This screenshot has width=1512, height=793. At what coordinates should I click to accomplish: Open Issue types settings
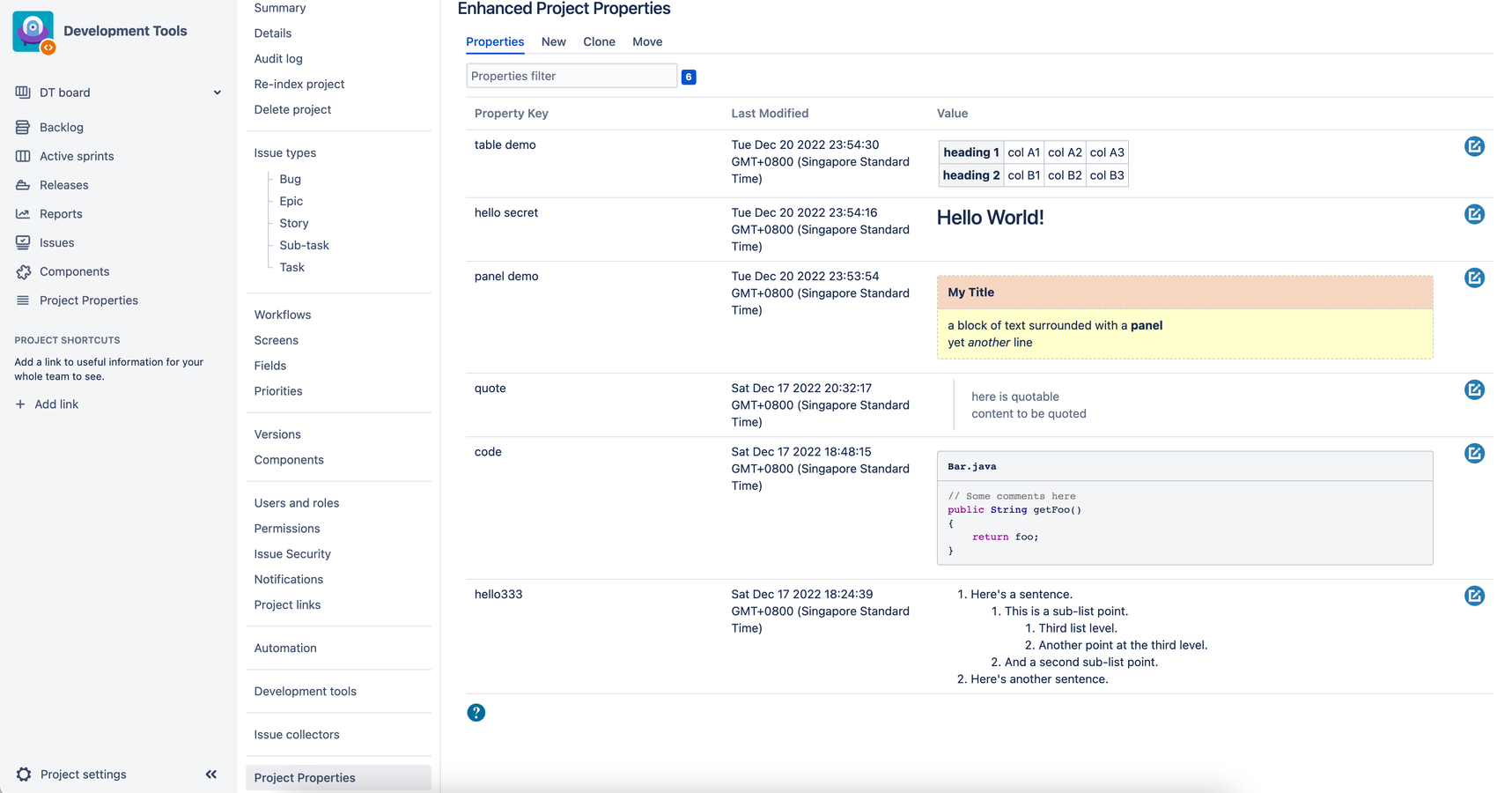click(285, 153)
